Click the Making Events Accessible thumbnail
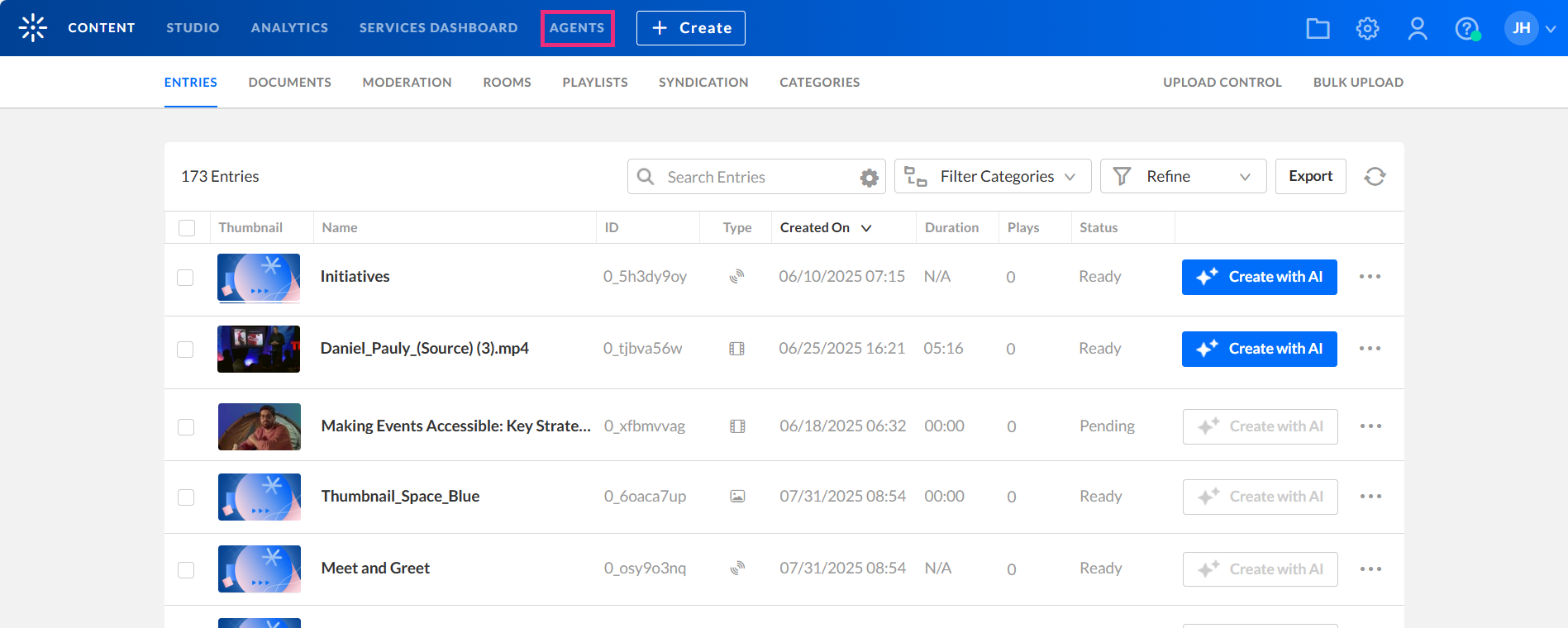Viewport: 1568px width, 628px height. pos(260,426)
